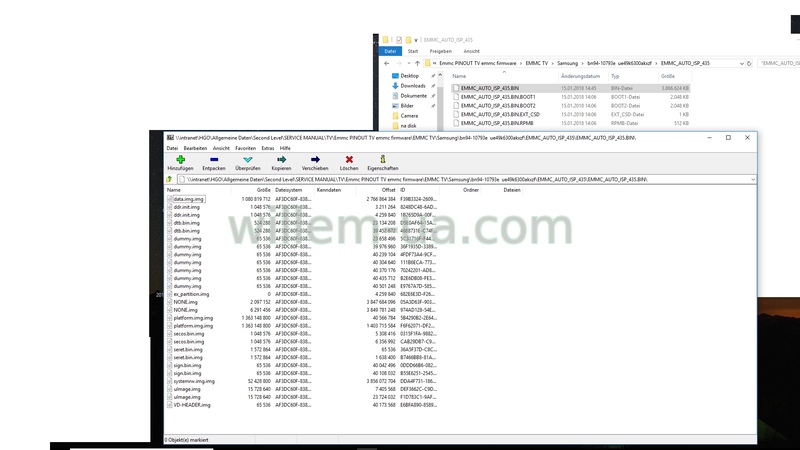Sort 7-Zip list by Größe column header

(x=252, y=190)
